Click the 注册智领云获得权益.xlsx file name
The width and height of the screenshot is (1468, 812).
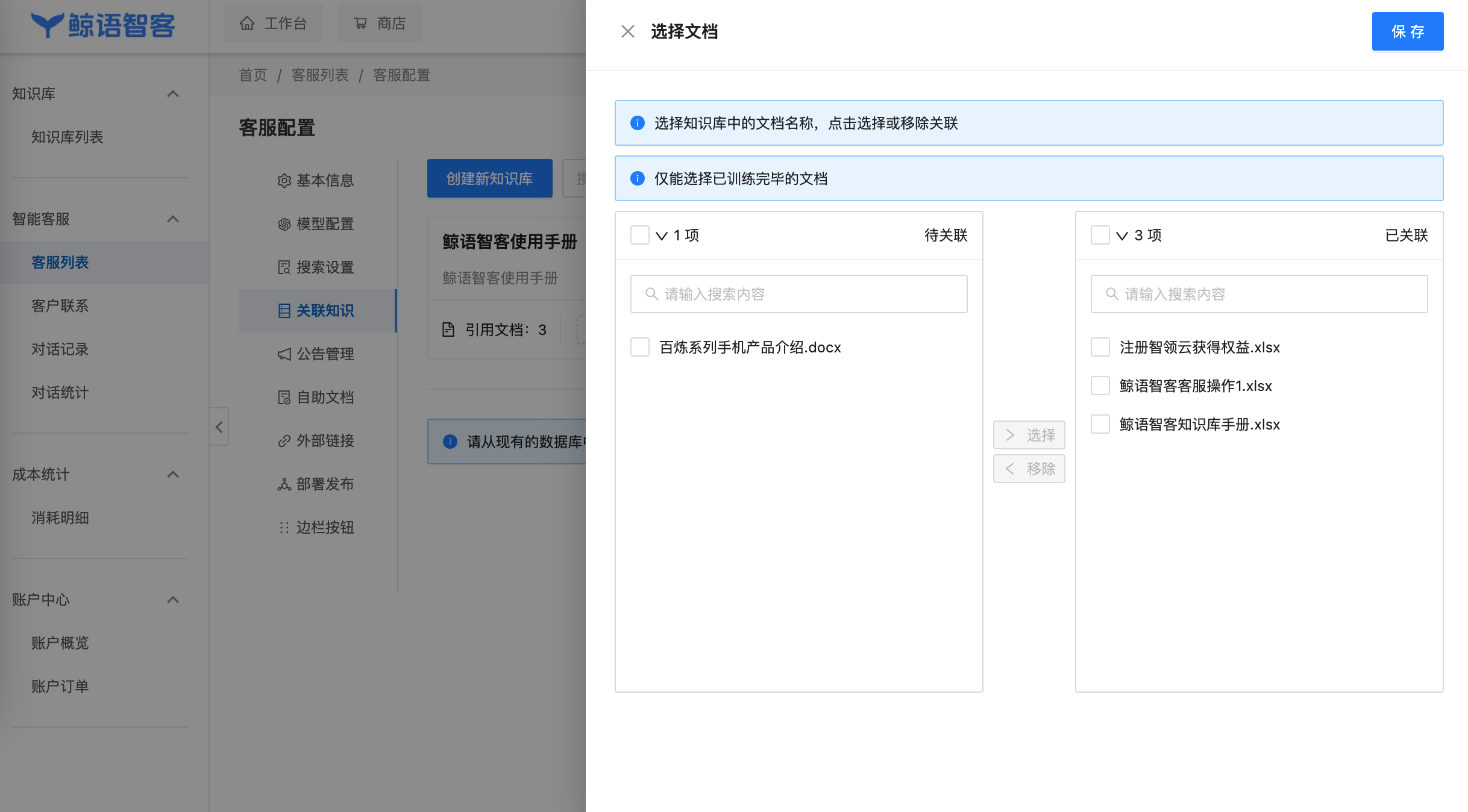(x=1200, y=348)
